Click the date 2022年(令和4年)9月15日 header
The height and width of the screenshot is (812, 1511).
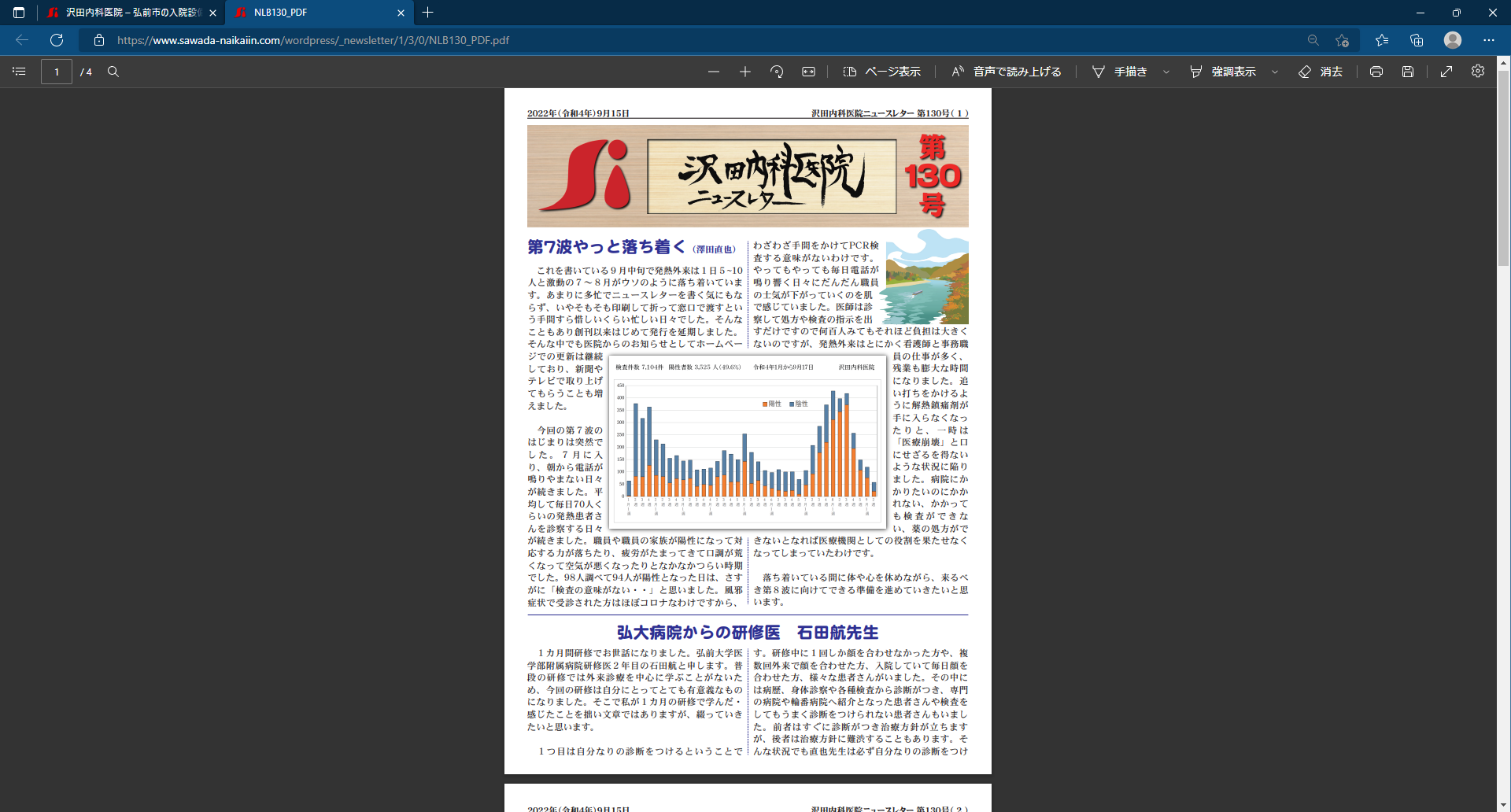pos(578,113)
